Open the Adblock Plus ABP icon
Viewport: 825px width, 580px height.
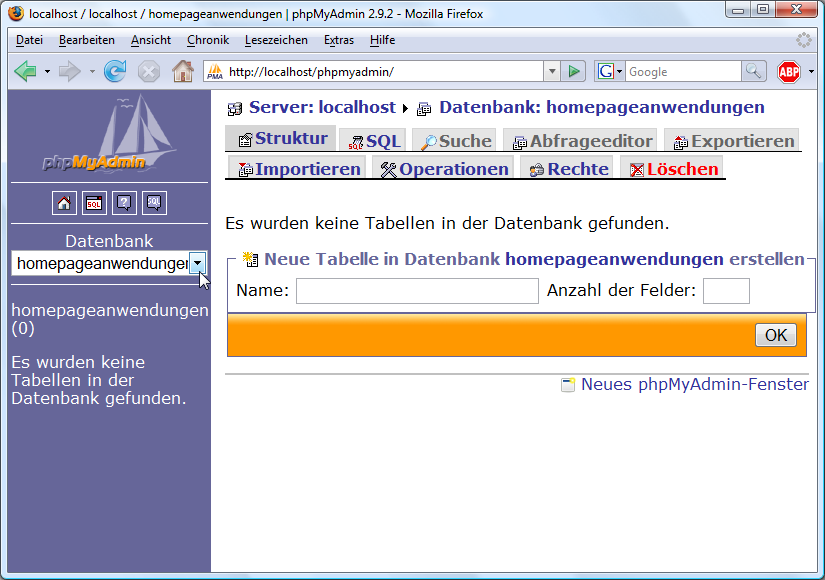point(789,72)
